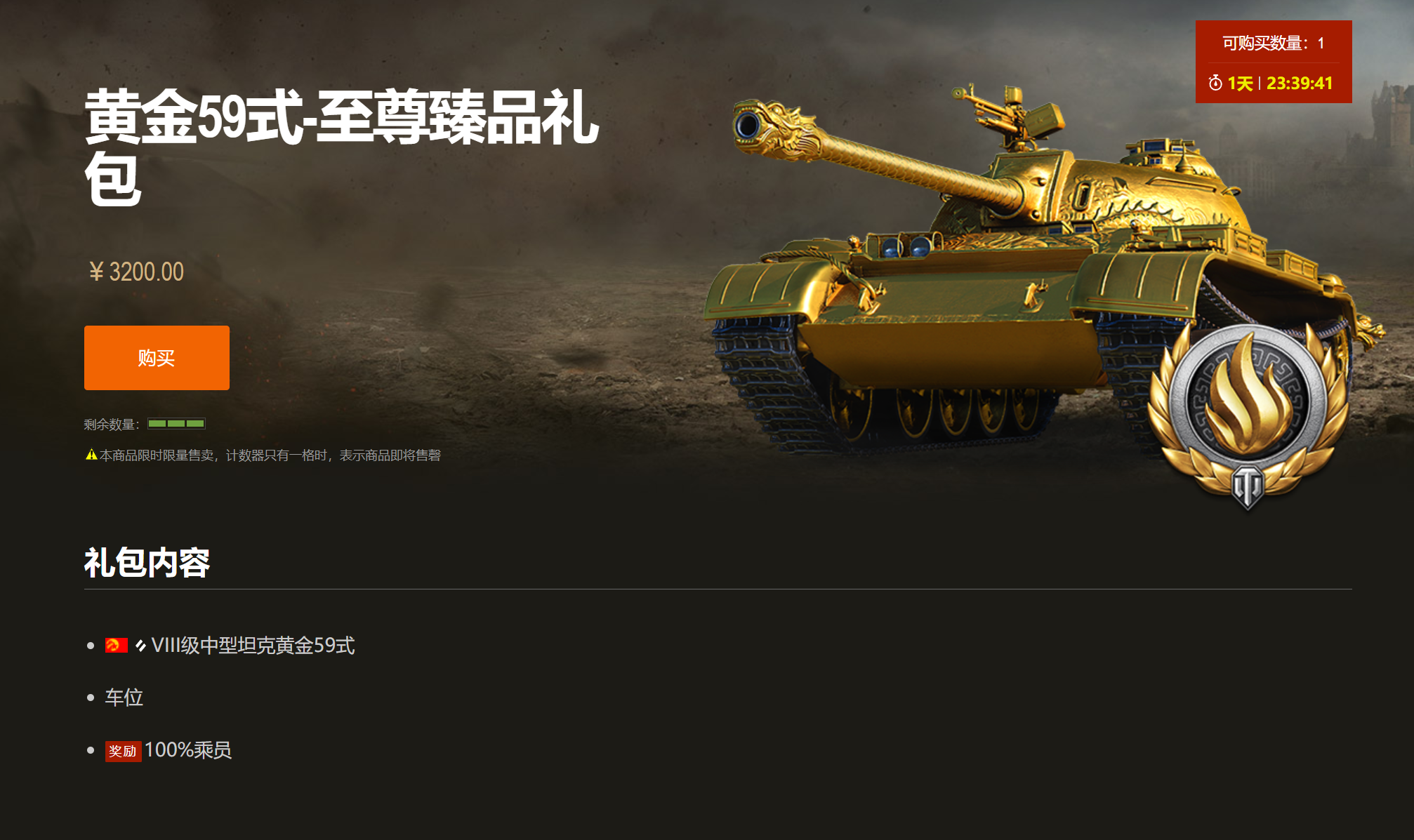
Task: Select the 车位 garage slot item
Action: [x=124, y=698]
